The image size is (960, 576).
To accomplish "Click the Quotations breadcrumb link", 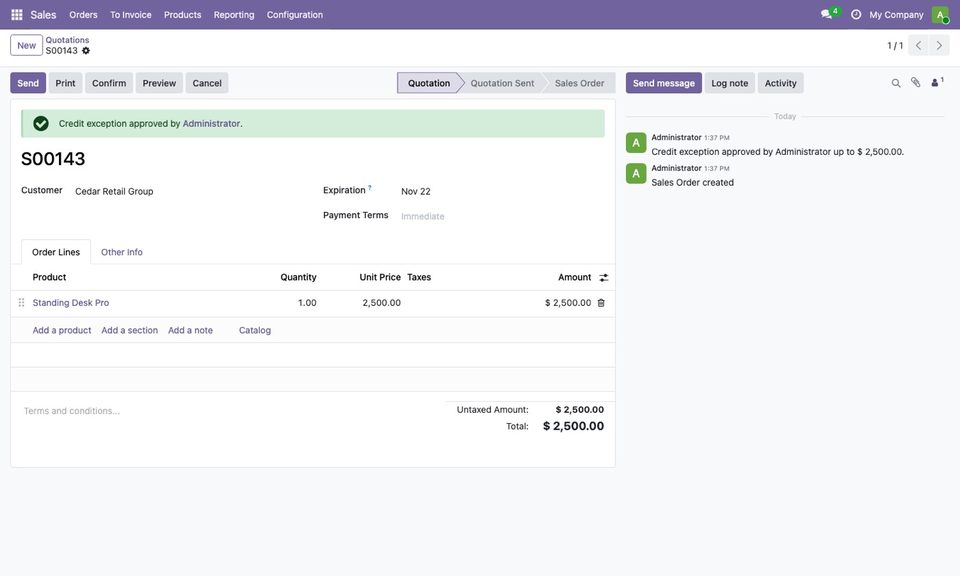I will coord(67,40).
